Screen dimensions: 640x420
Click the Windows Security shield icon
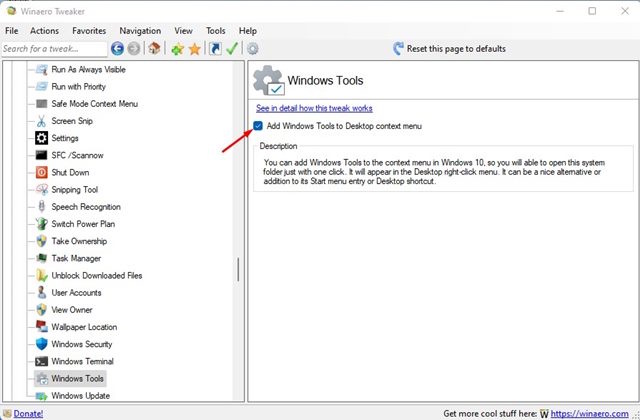[x=42, y=344]
